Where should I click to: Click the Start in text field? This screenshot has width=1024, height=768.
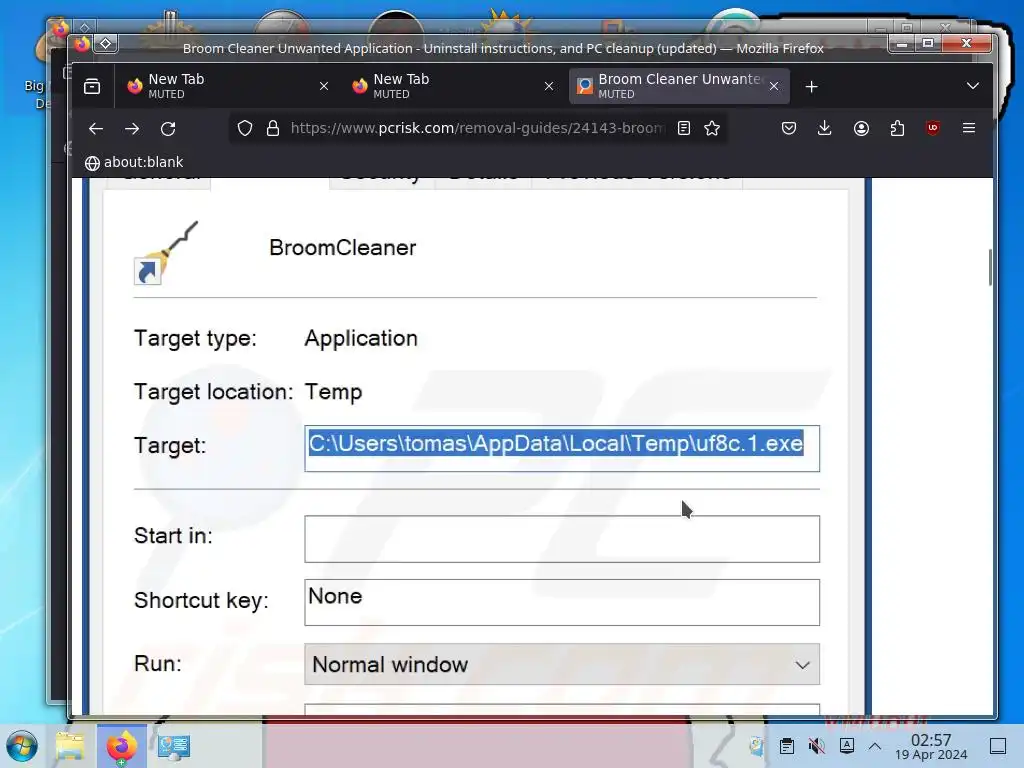click(562, 539)
